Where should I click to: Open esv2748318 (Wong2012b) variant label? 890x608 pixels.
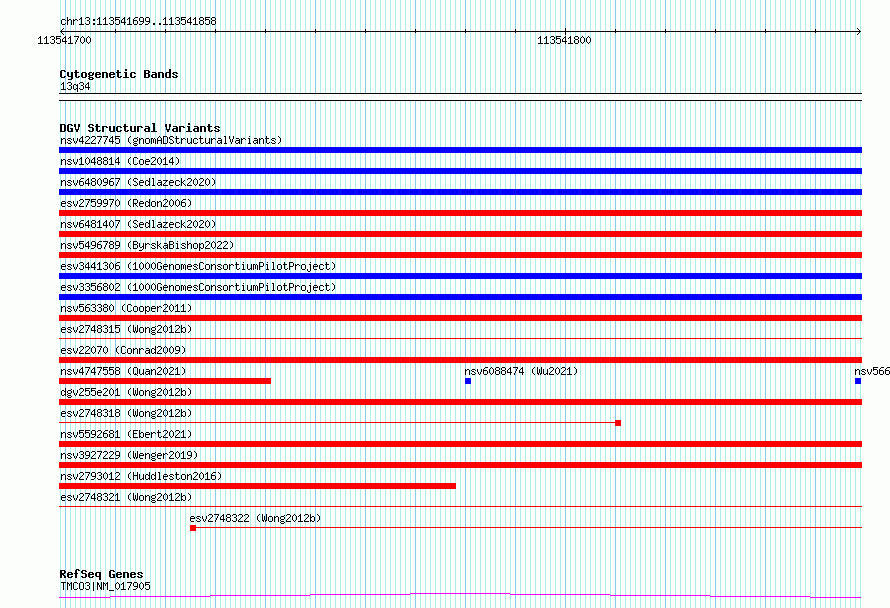126,413
